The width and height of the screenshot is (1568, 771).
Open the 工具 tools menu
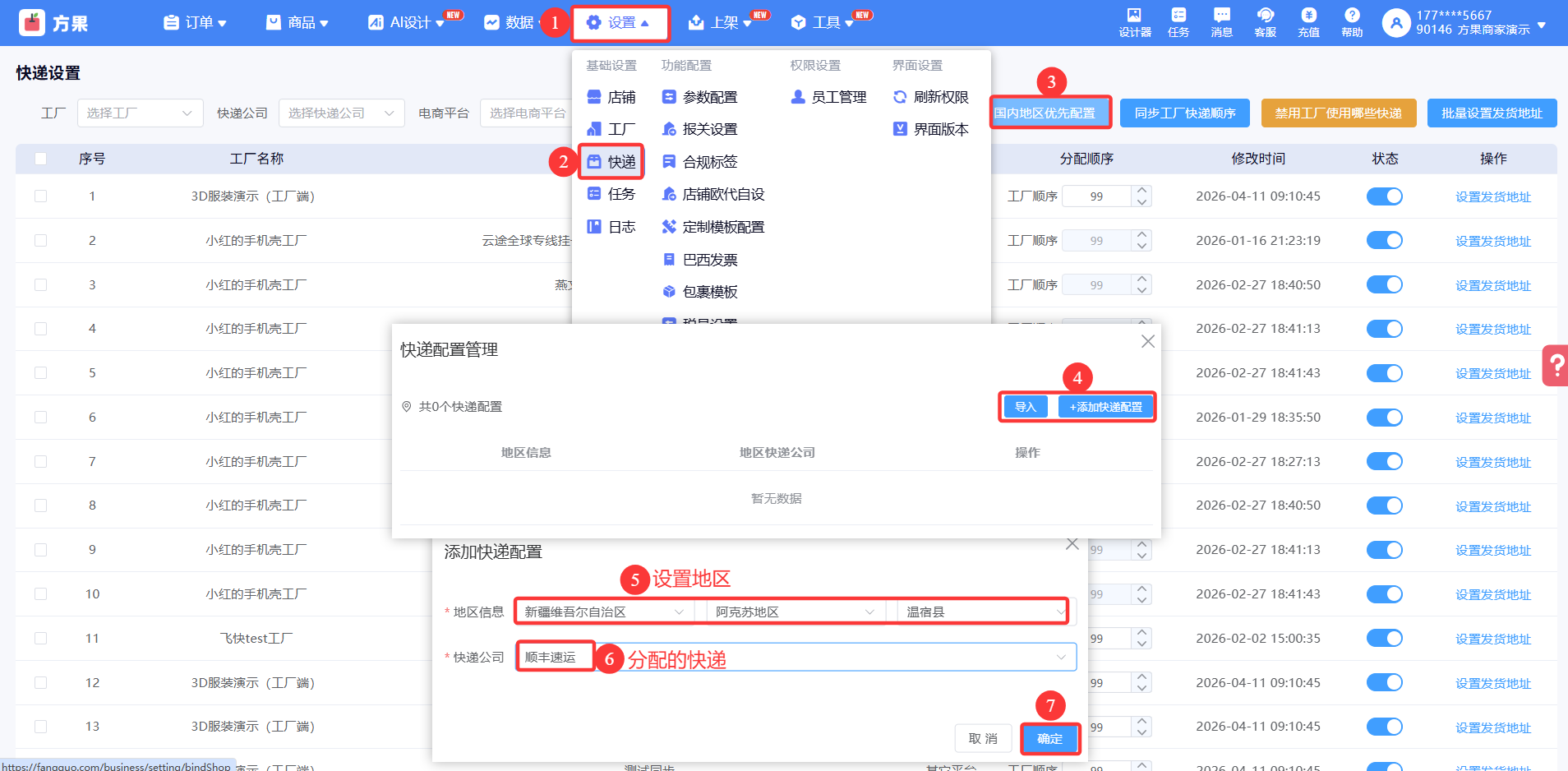[822, 23]
